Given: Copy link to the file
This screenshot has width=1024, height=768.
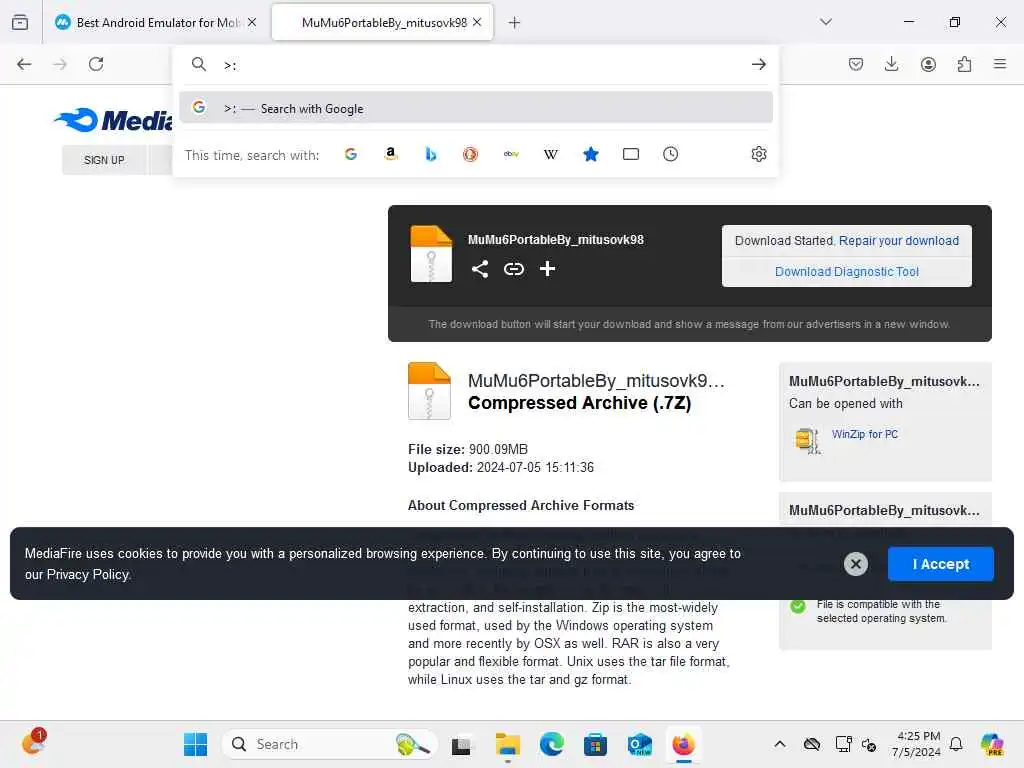Looking at the screenshot, I should point(514,269).
